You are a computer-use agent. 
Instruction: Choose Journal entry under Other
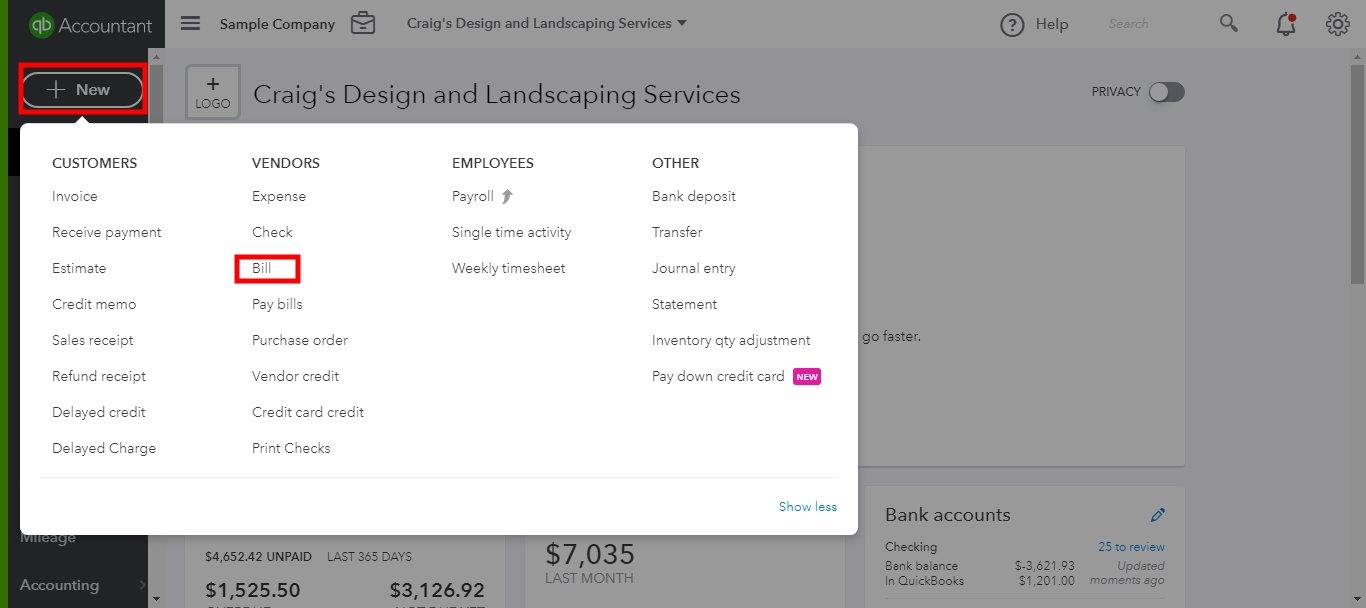[694, 268]
